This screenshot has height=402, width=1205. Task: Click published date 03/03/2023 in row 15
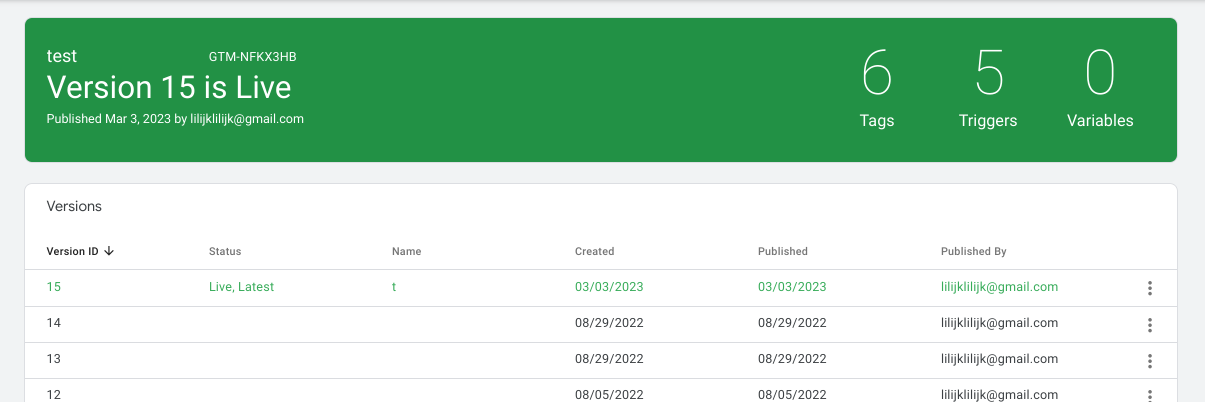click(792, 287)
